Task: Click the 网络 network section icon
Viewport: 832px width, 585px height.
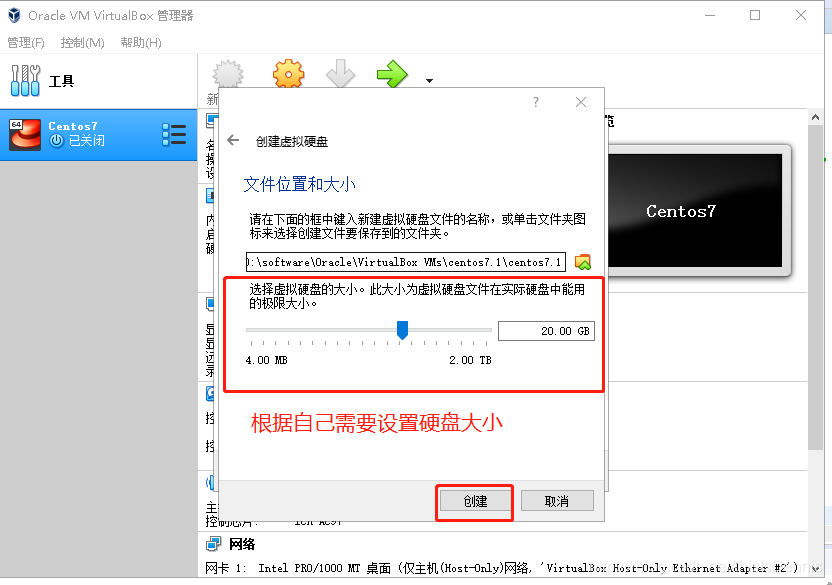Action: click(212, 544)
